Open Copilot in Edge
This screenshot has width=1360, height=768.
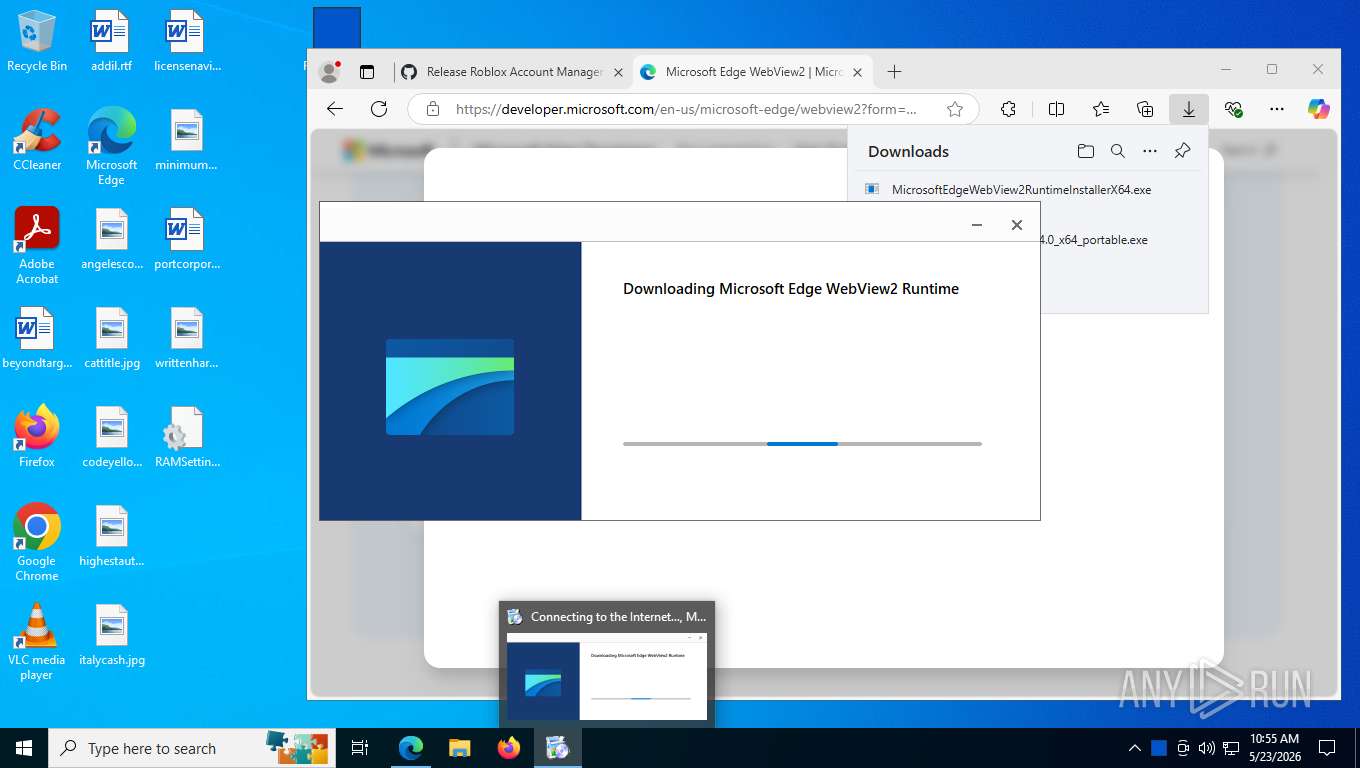point(1319,109)
